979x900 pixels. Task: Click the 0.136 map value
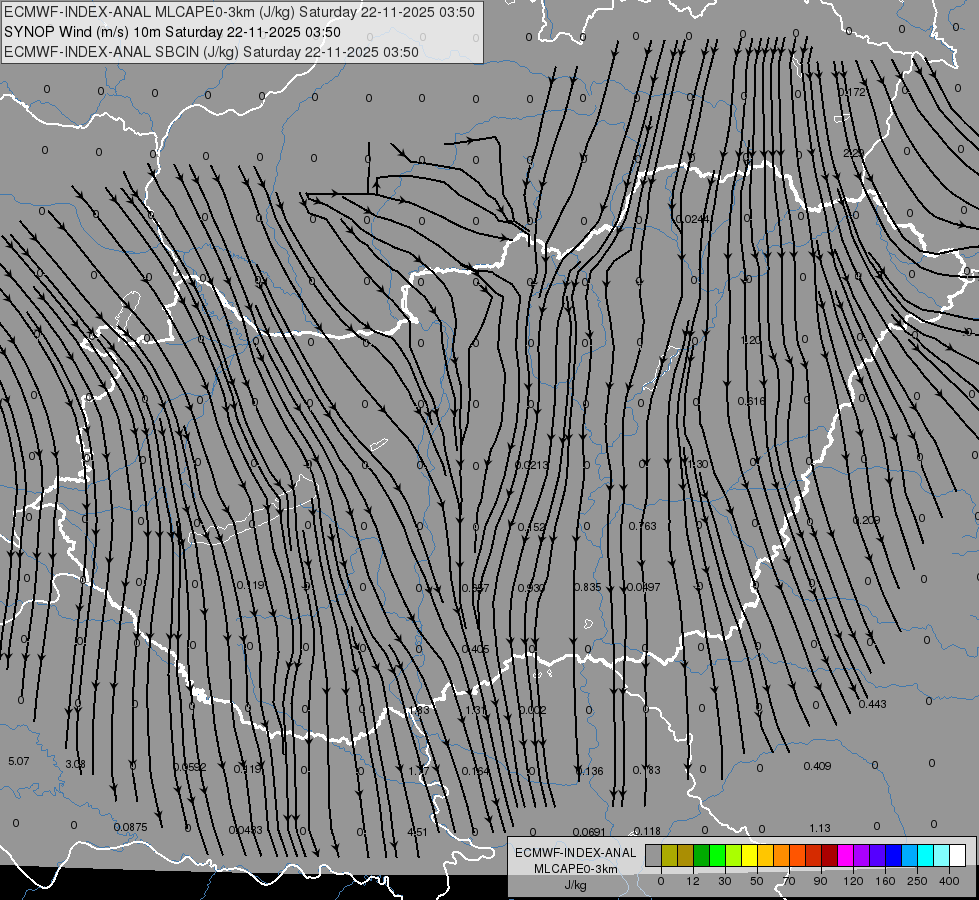coord(589,771)
